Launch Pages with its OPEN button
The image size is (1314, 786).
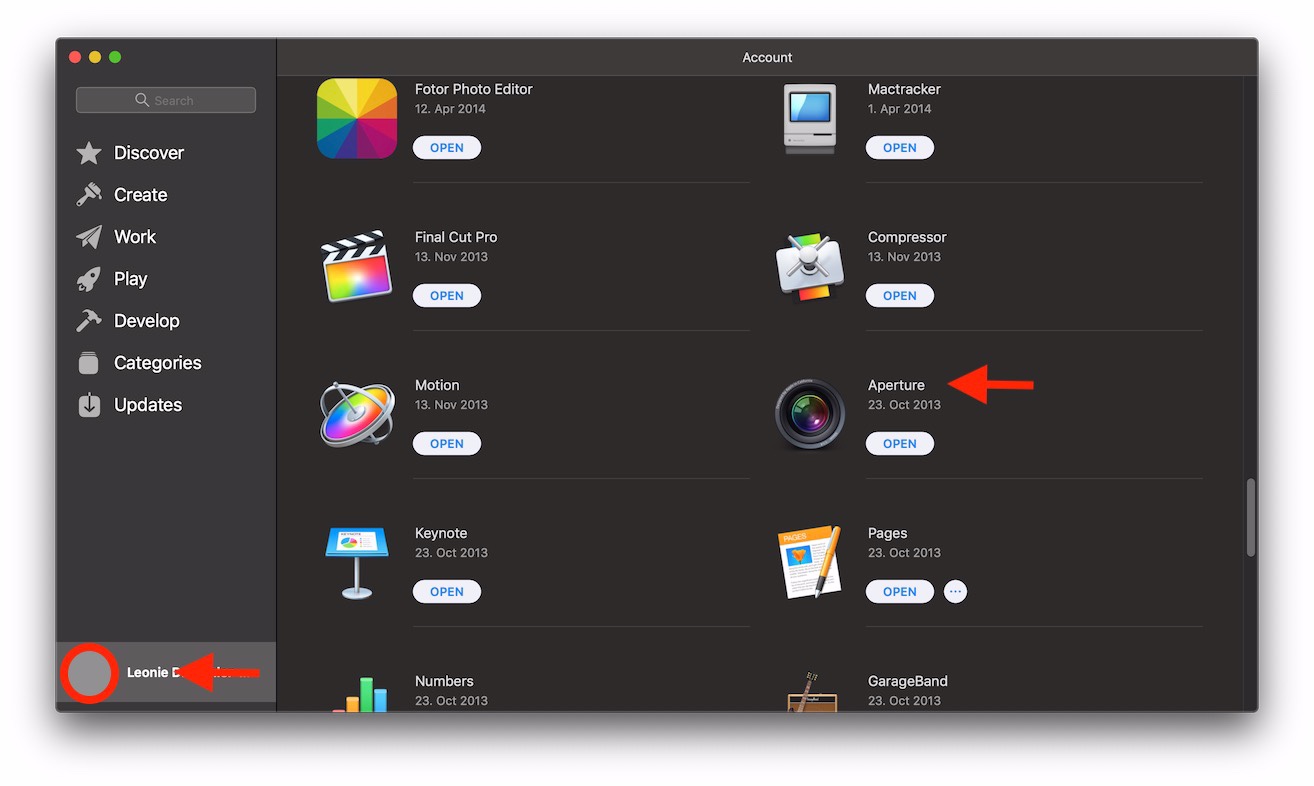coord(900,592)
